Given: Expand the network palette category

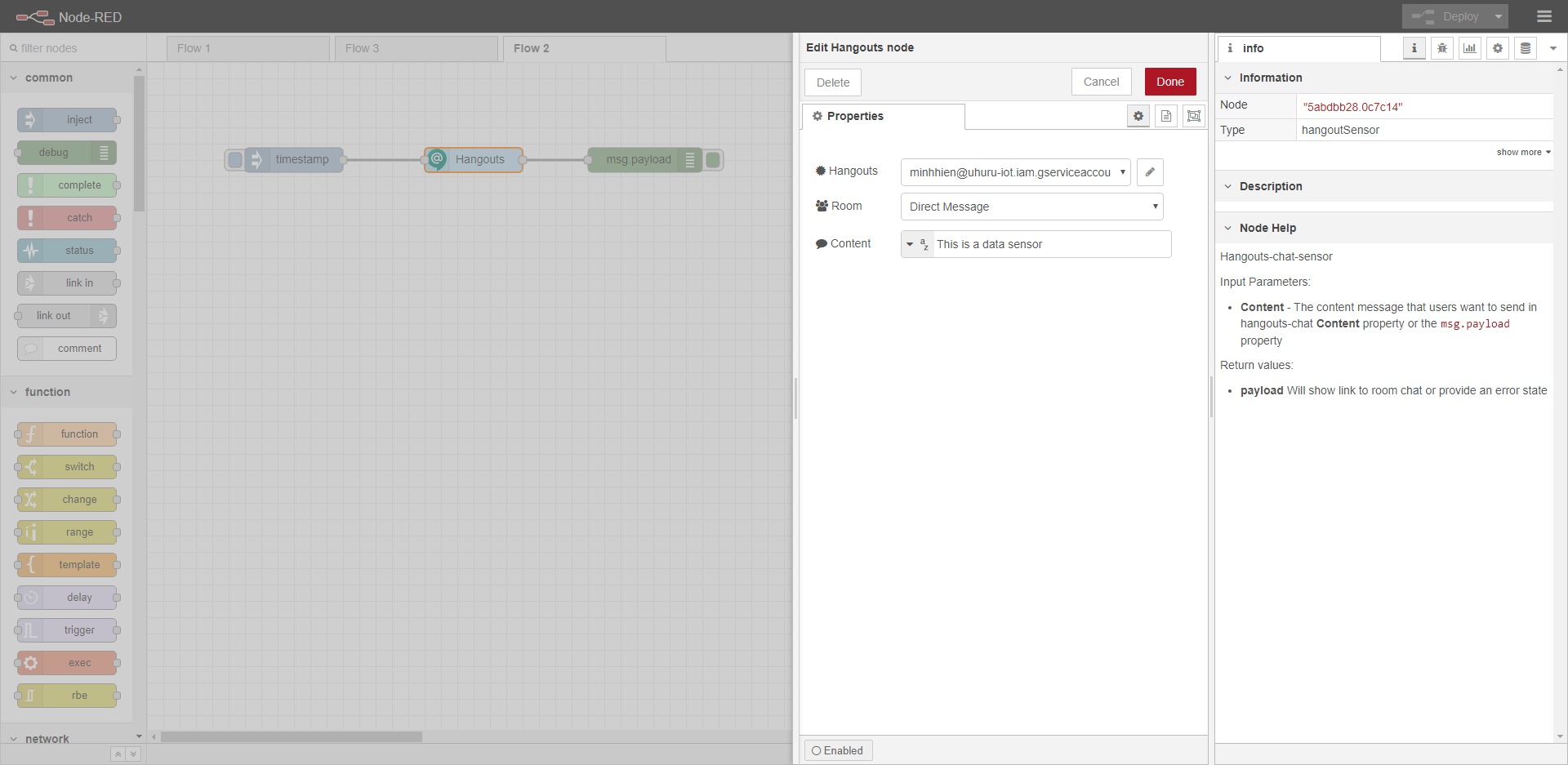Looking at the screenshot, I should [66, 738].
